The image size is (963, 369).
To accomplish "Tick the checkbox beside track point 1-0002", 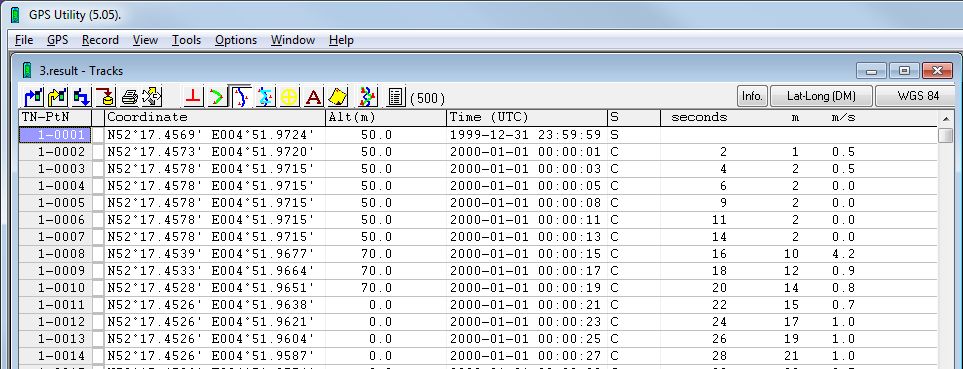I will pos(98,152).
